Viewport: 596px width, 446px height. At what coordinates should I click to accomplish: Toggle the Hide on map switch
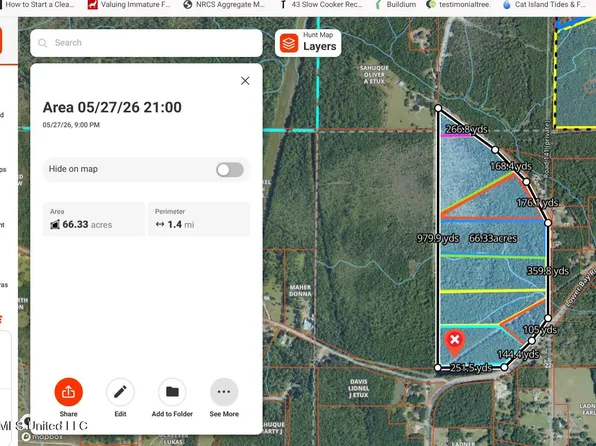[x=230, y=170]
